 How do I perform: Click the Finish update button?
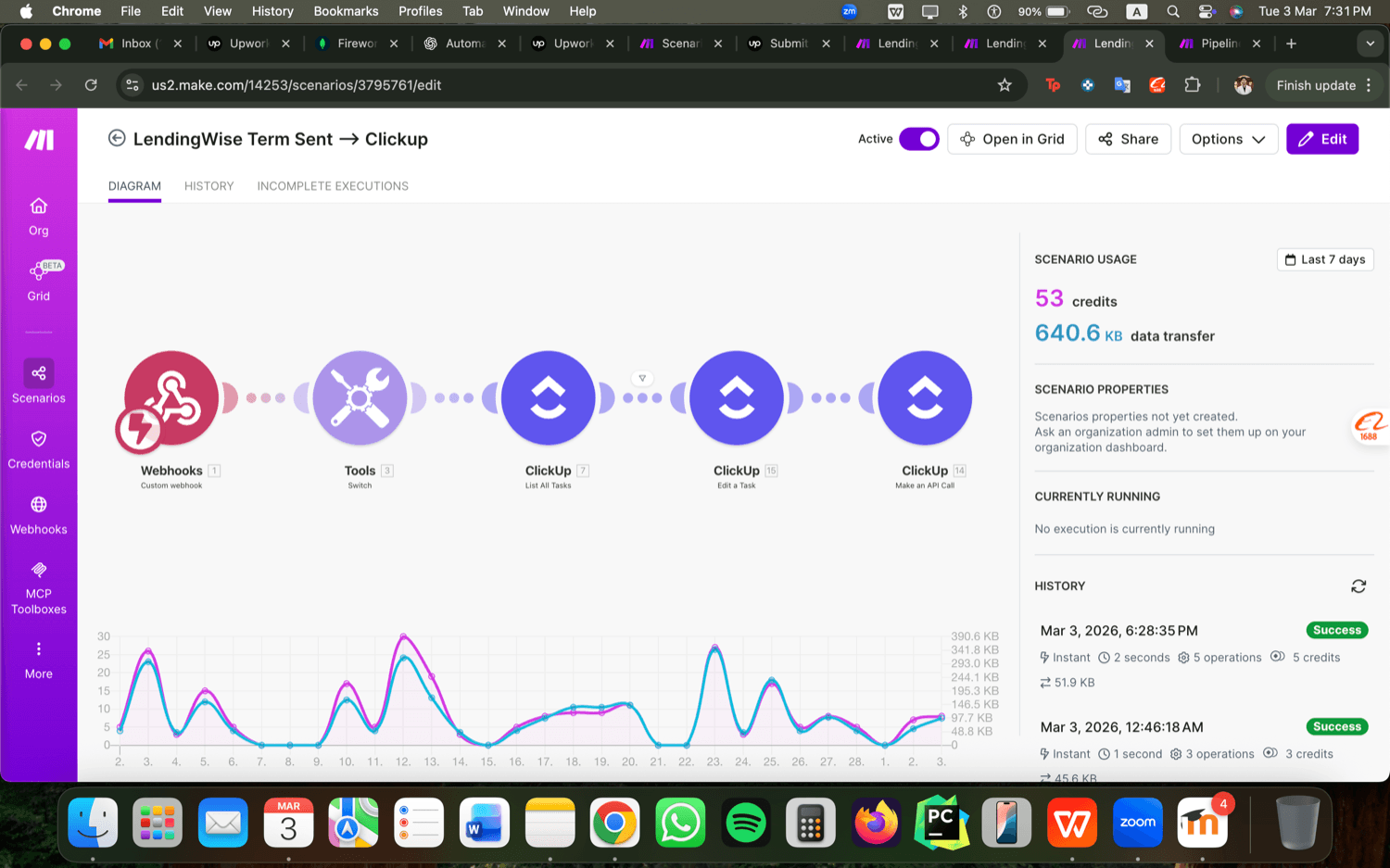[x=1316, y=85]
